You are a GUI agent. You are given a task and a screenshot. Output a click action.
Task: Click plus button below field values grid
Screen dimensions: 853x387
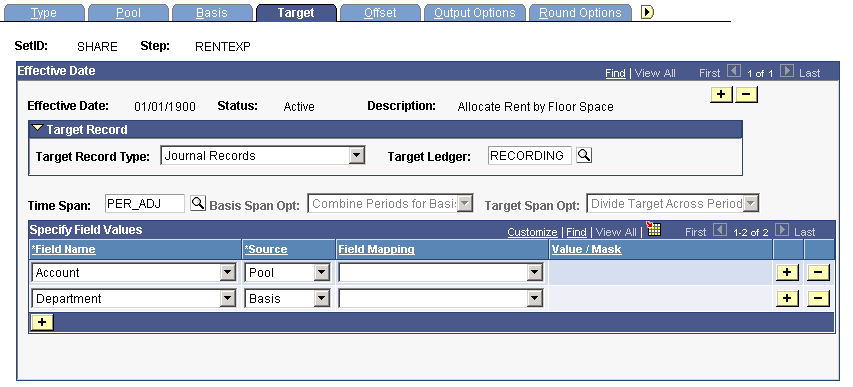pyautogui.click(x=42, y=322)
